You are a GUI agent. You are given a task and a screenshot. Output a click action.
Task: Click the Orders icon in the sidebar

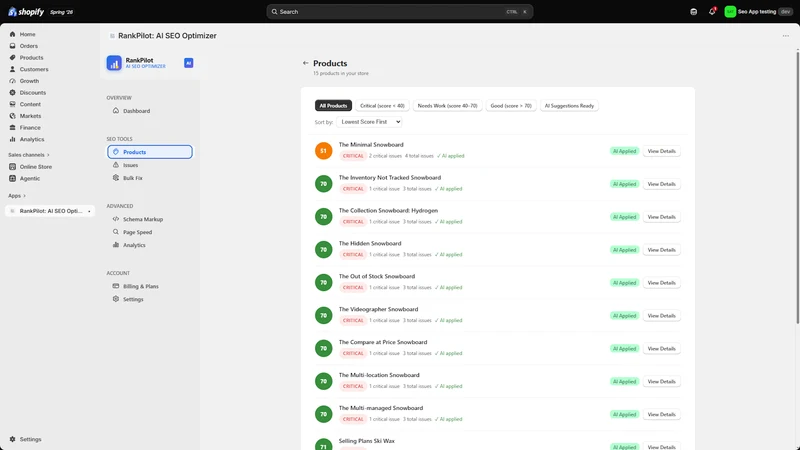click(12, 46)
